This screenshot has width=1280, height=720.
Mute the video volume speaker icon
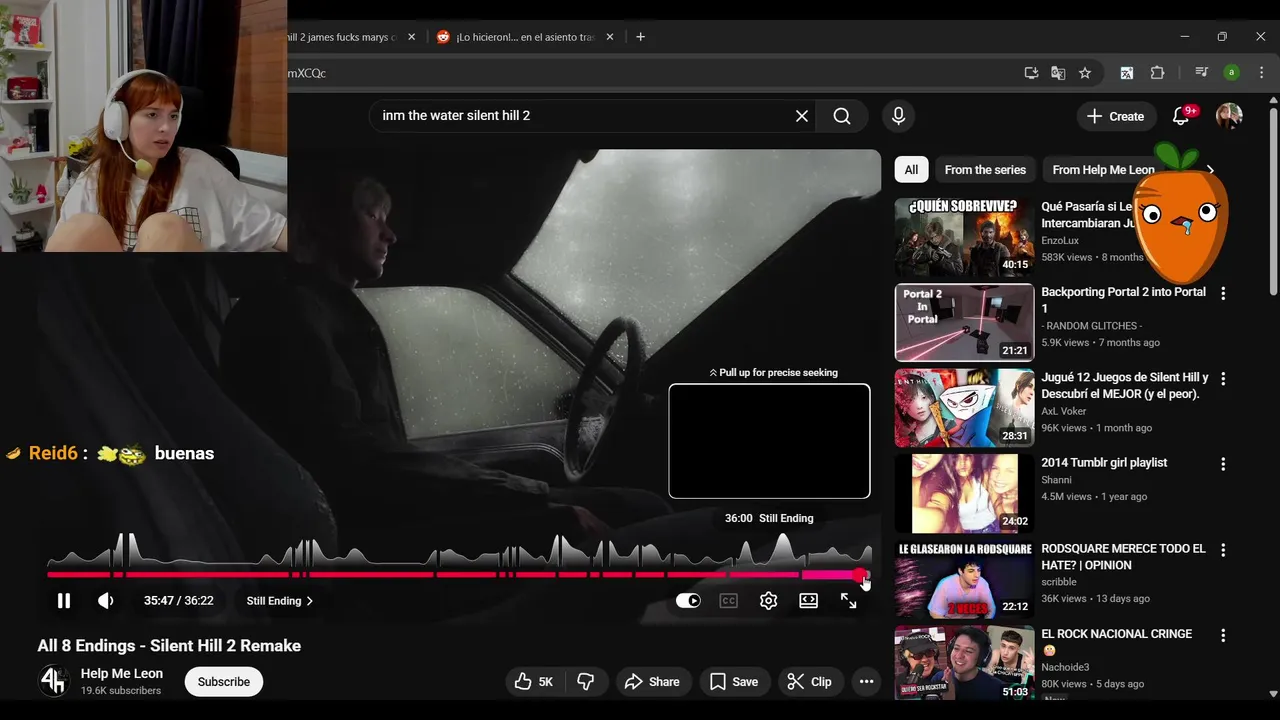coord(105,601)
